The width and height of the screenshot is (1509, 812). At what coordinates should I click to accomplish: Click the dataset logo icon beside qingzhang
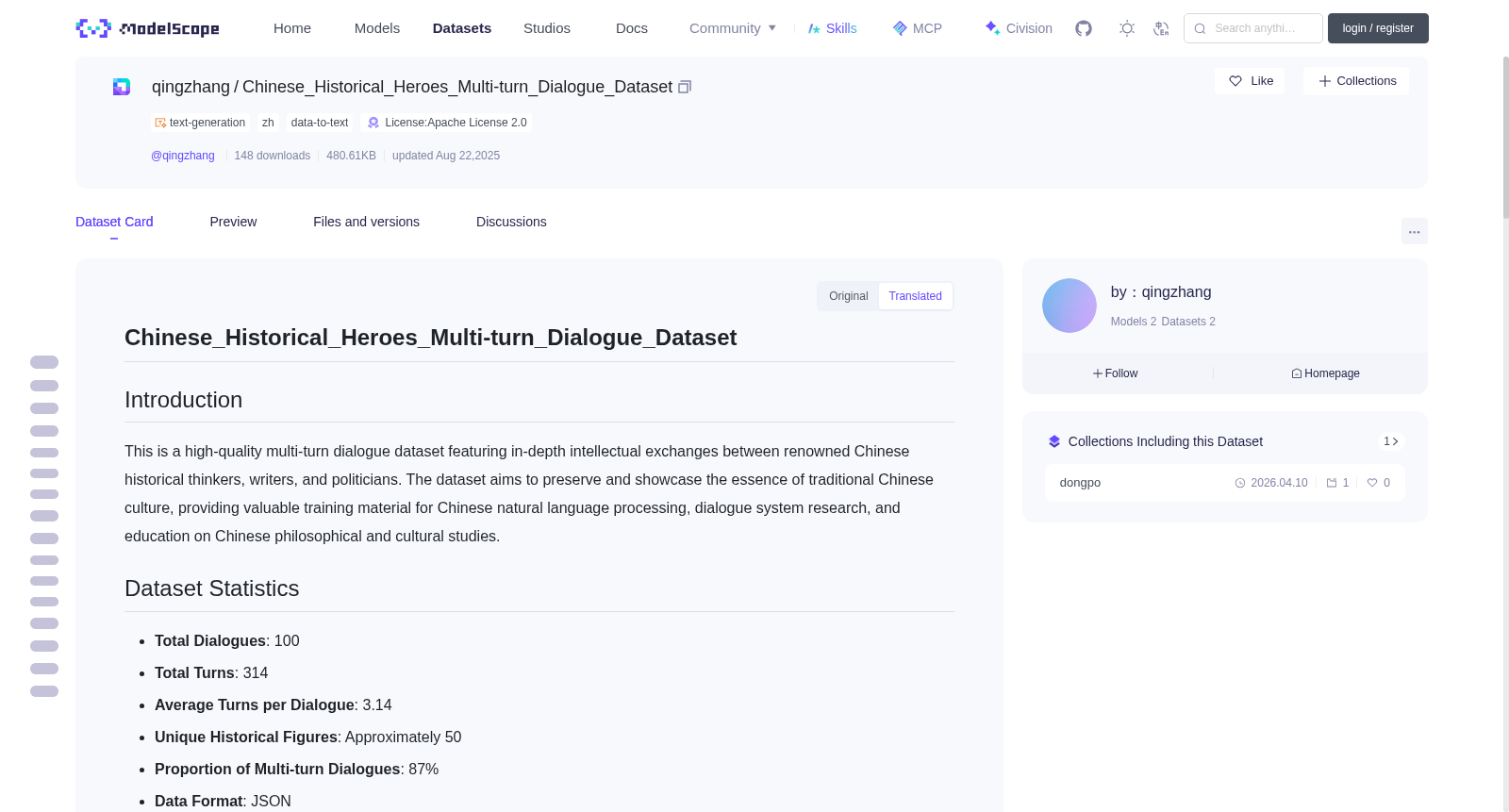click(x=122, y=87)
